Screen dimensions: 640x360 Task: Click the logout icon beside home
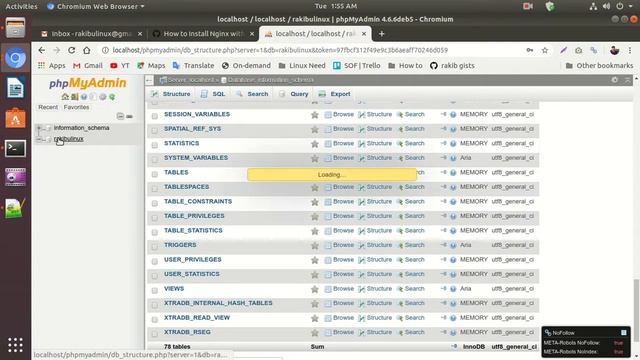tap(74, 97)
